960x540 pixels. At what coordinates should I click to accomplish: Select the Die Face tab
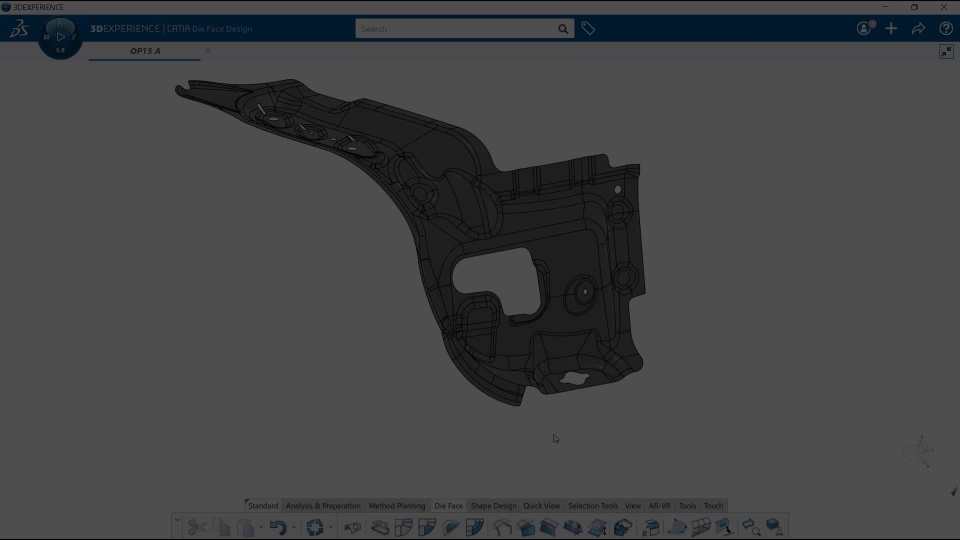point(448,506)
